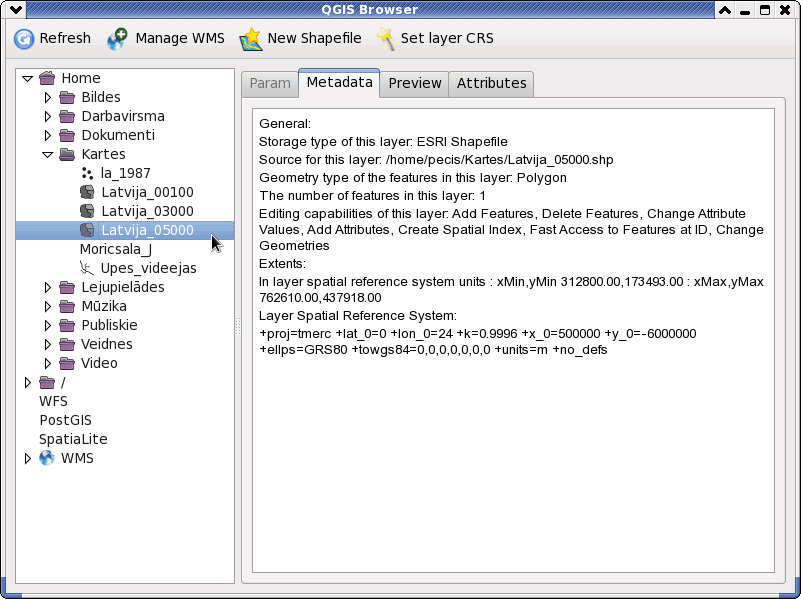Click the line layer icon of Upes_videejas
Image resolution: width=801 pixels, height=599 pixels.
click(87, 268)
